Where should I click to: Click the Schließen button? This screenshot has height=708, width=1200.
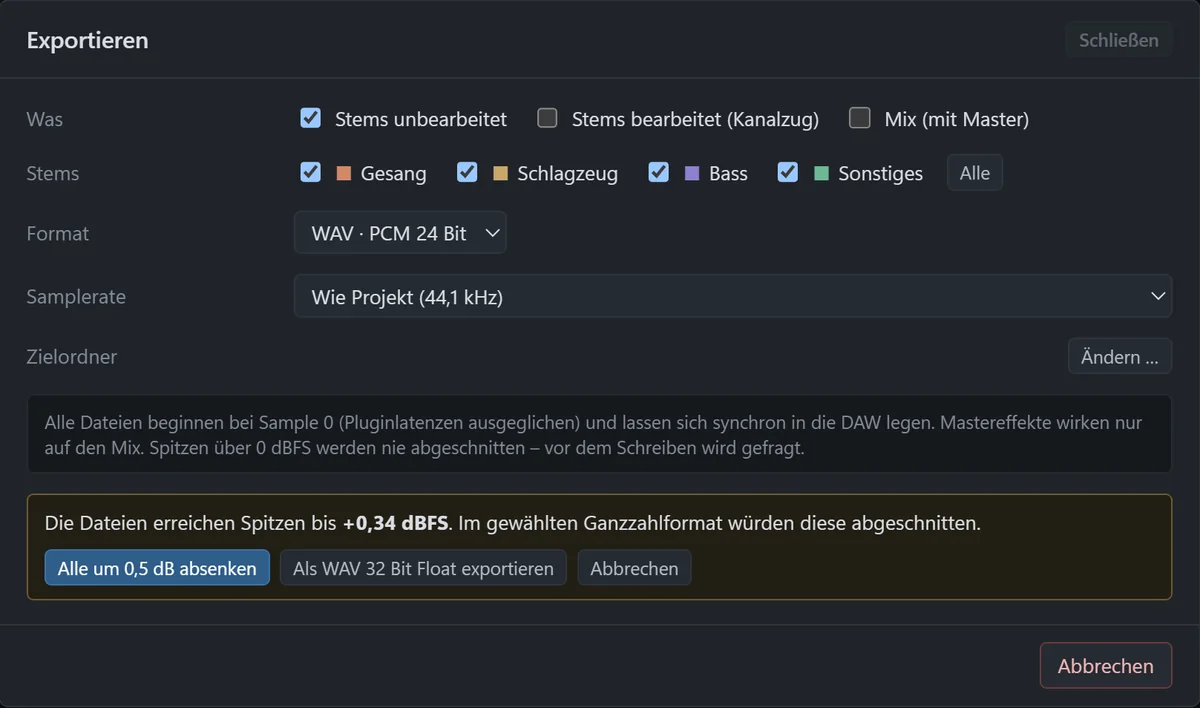click(x=1119, y=40)
